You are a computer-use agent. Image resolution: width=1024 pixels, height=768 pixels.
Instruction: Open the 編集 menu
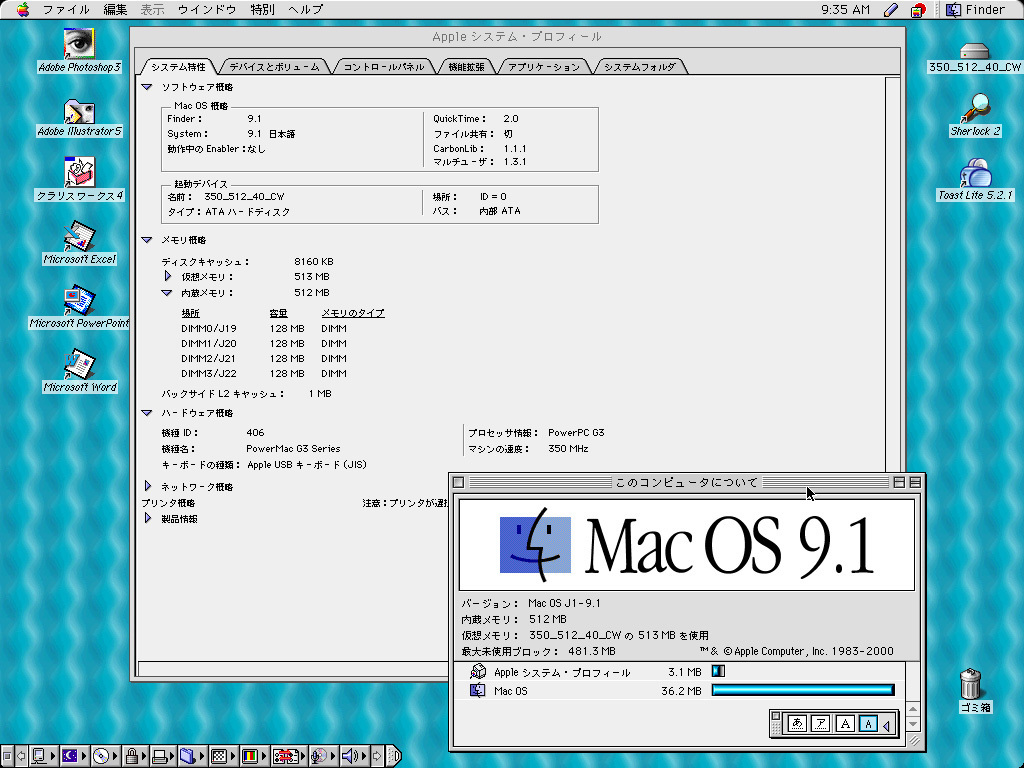(x=115, y=10)
